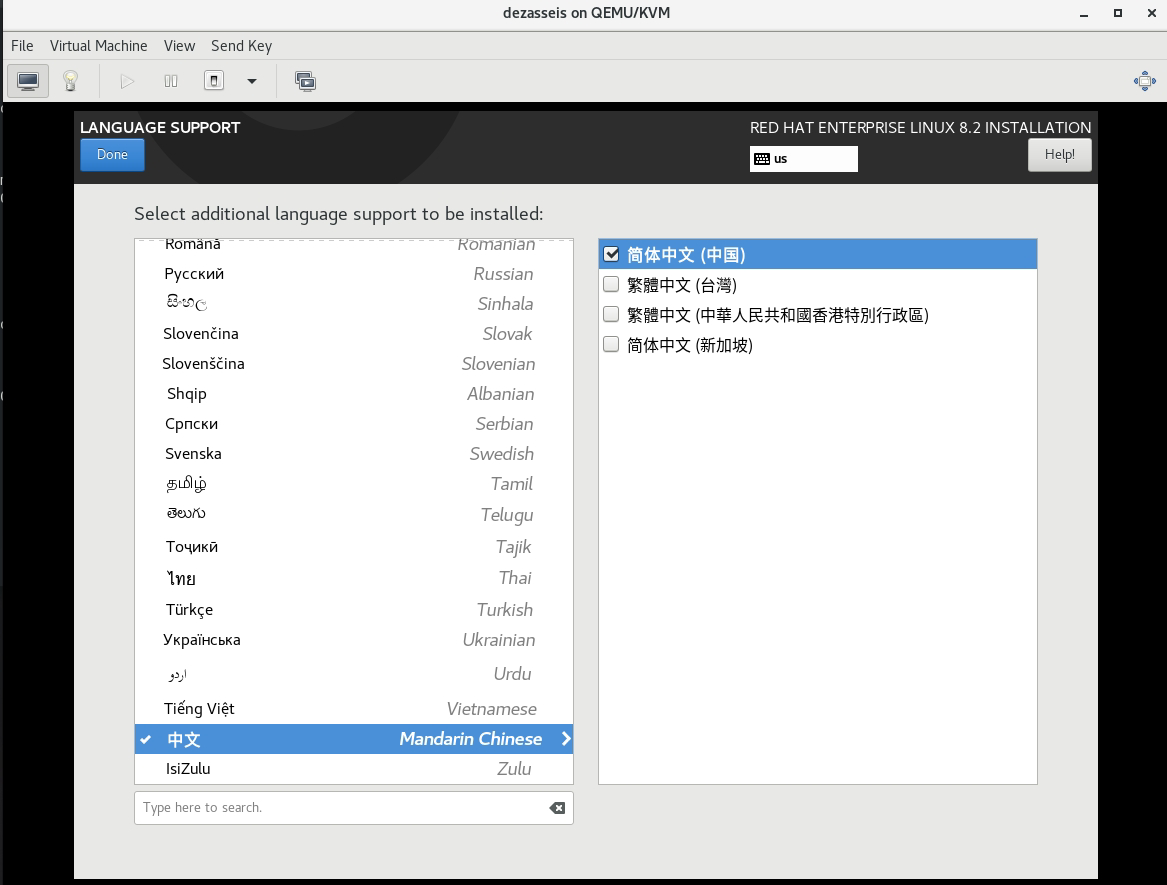Select Swedish (Svenska) row

click(354, 454)
